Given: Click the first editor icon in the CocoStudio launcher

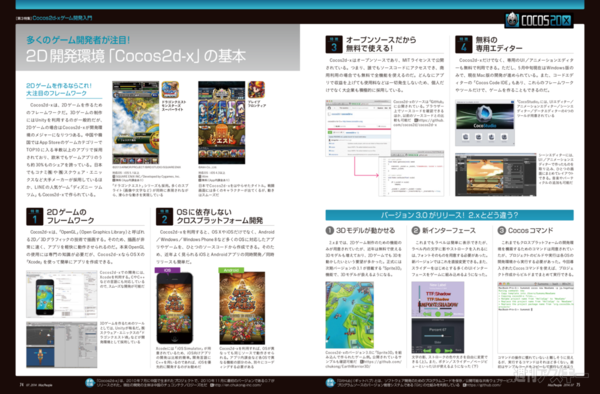Looking at the screenshot, I should click(x=465, y=137).
